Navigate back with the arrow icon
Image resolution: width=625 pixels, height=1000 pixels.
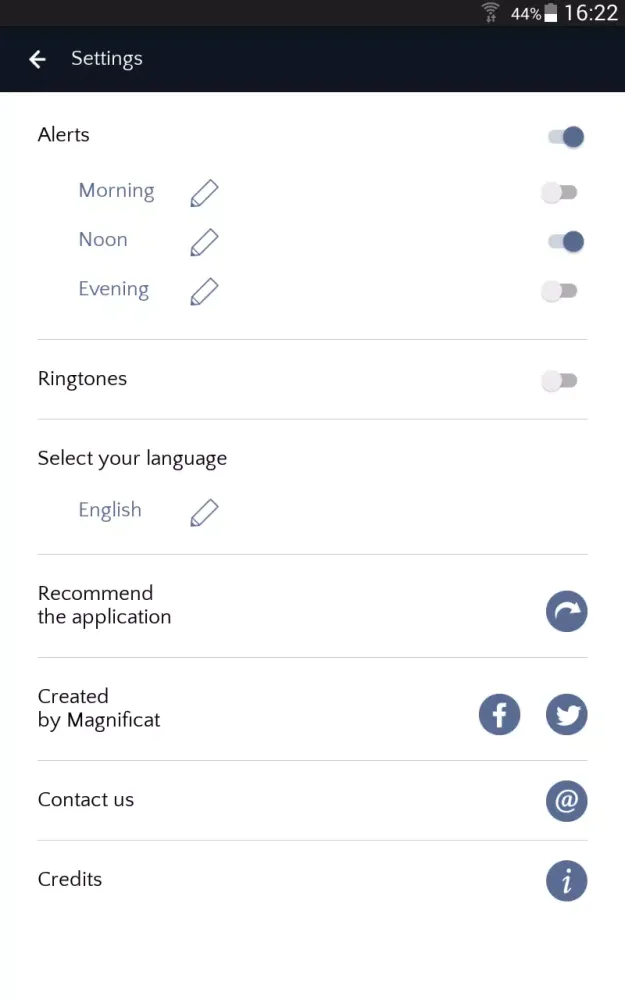(36, 59)
